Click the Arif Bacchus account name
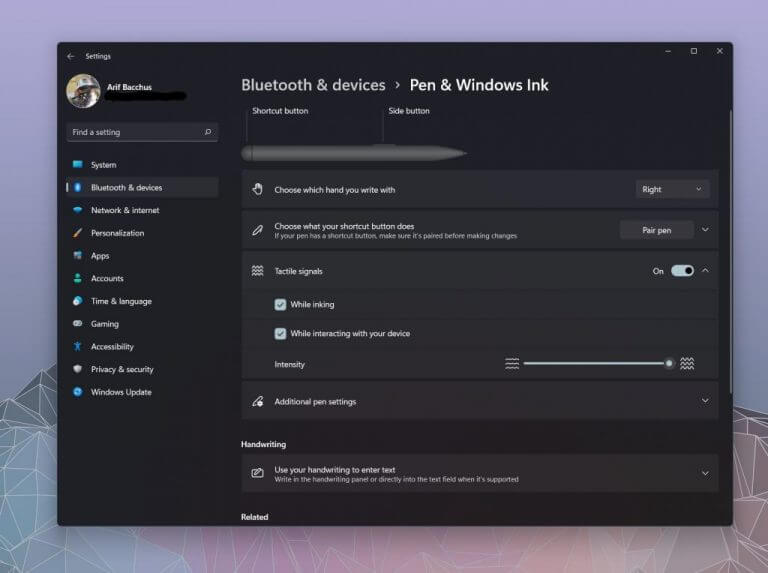Viewport: 768px width, 573px height. [129, 87]
